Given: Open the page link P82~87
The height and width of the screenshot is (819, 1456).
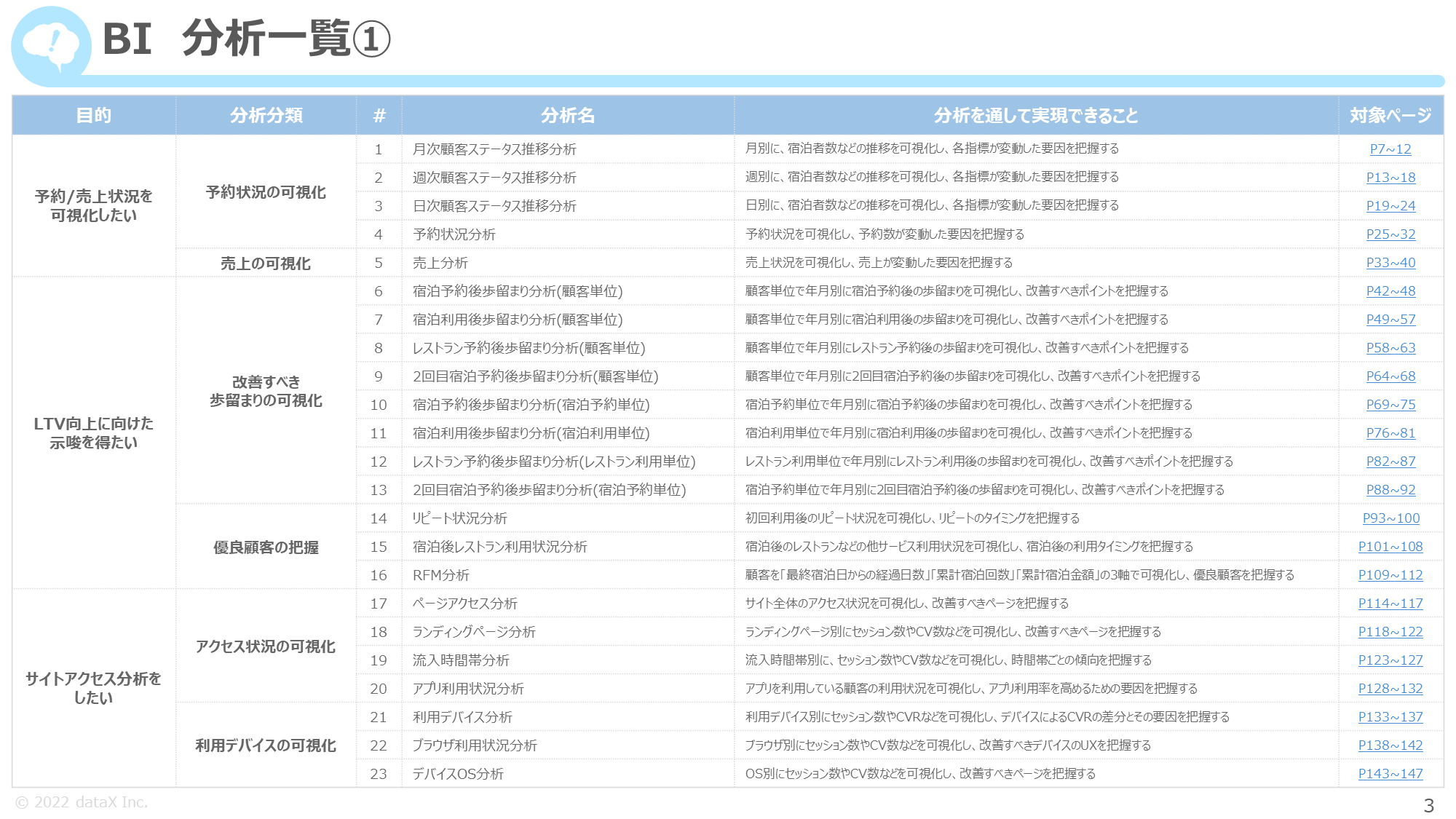Looking at the screenshot, I should point(1390,462).
